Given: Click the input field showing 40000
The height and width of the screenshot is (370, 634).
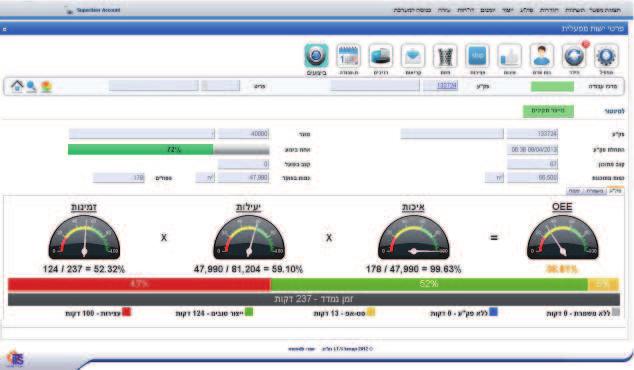Looking at the screenshot, I should 243,134.
